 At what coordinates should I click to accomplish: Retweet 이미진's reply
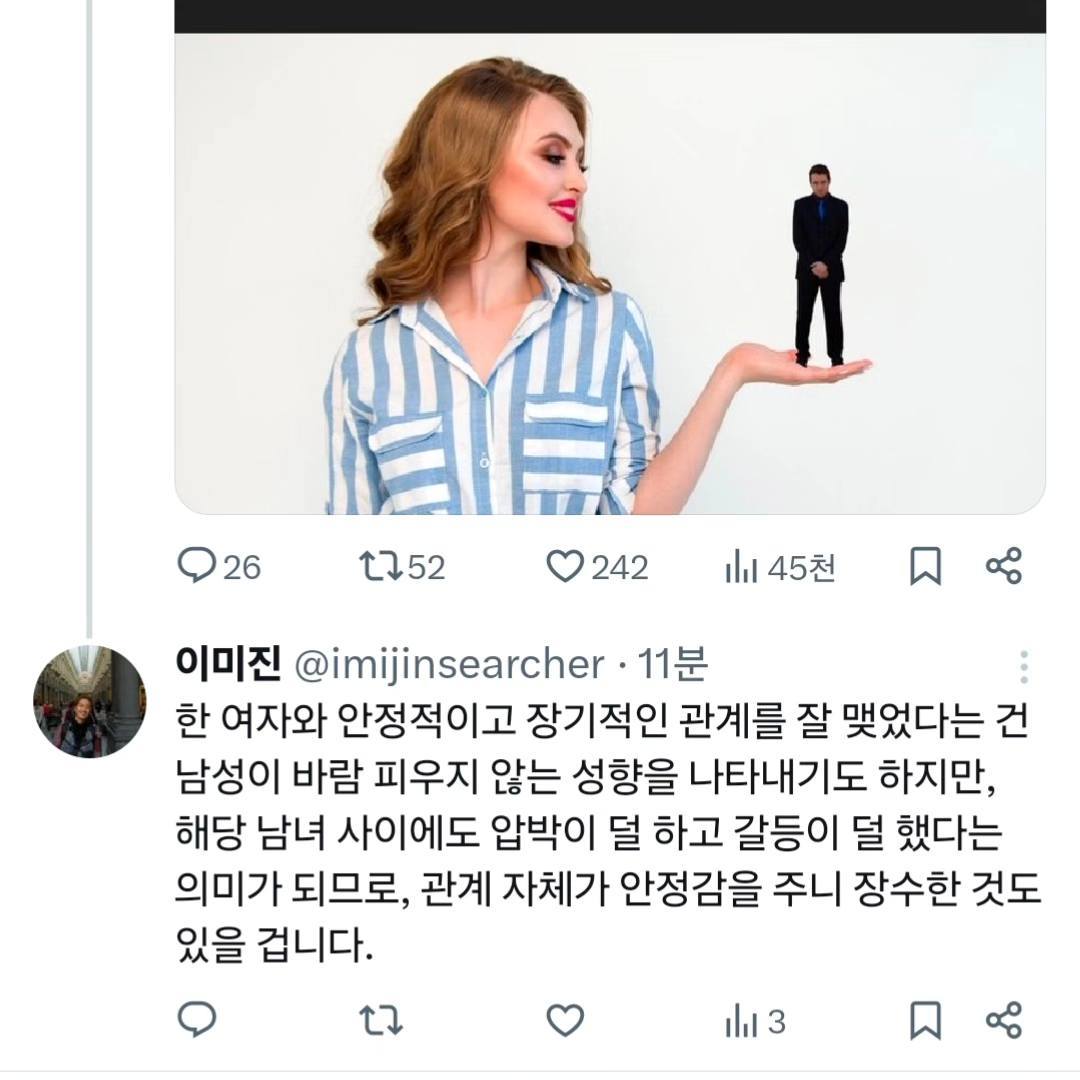tap(383, 1018)
